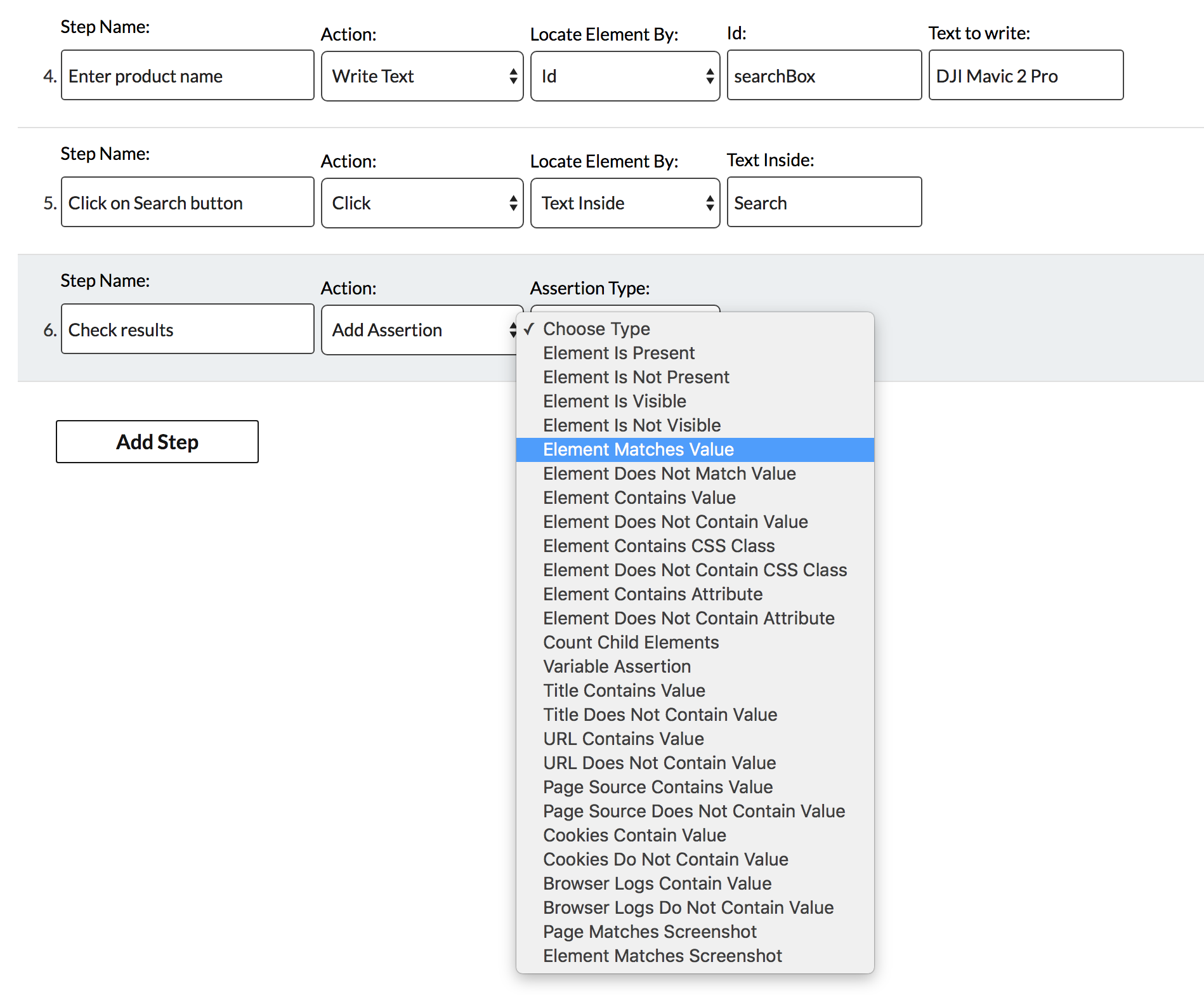This screenshot has width=1204, height=995.
Task: Choose 'Variable Assertion' option
Action: 695,666
